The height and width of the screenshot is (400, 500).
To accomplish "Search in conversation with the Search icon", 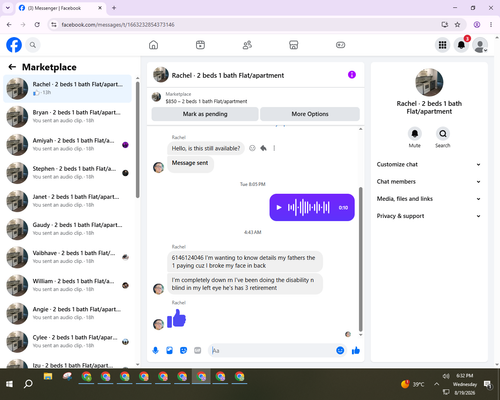I will coord(443,134).
